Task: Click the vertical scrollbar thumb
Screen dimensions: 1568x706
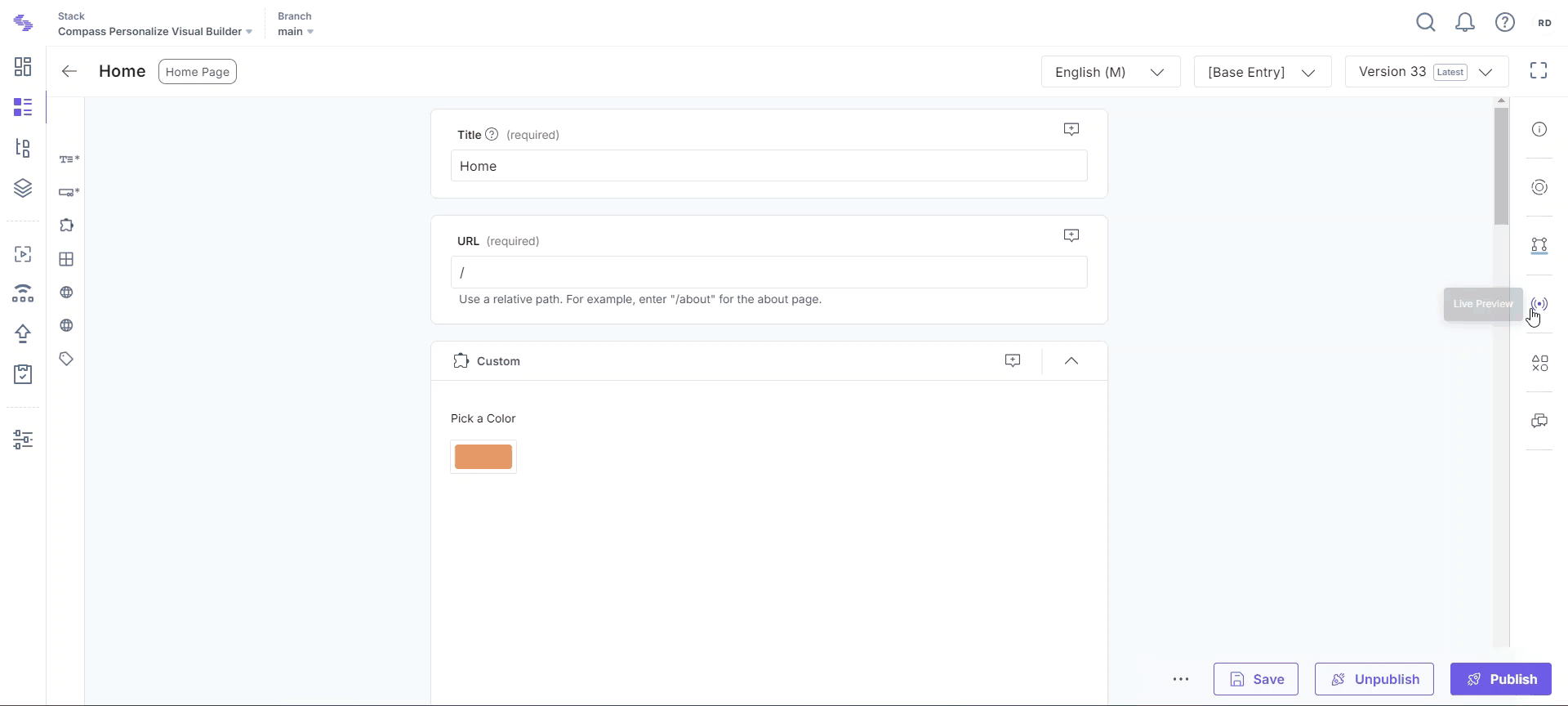Action: click(1501, 166)
